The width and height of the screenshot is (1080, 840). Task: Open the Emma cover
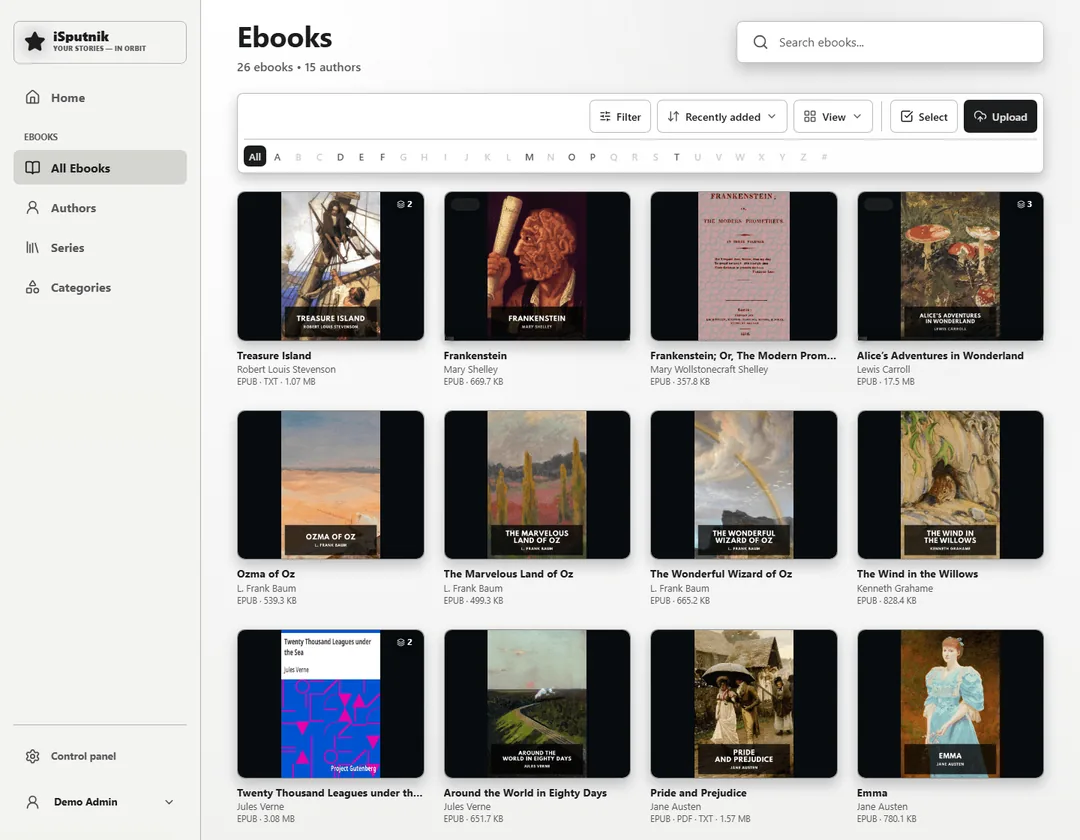tap(951, 704)
